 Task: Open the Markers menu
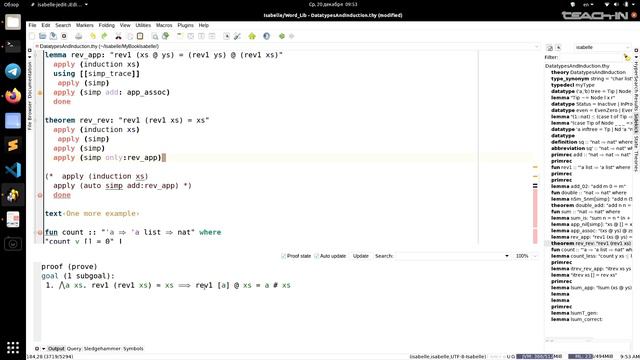pos(84,25)
